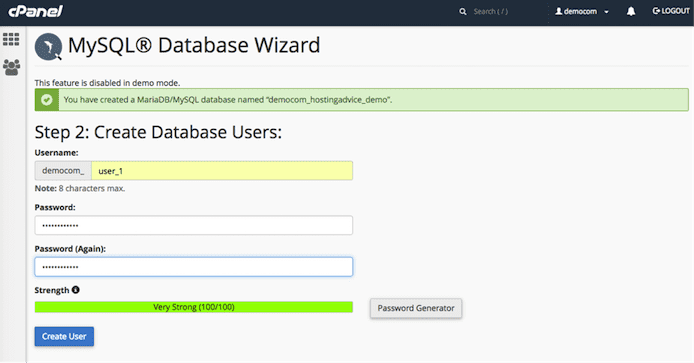Viewport: 694px width, 363px height.
Task: Click the Logout link
Action: [671, 11]
